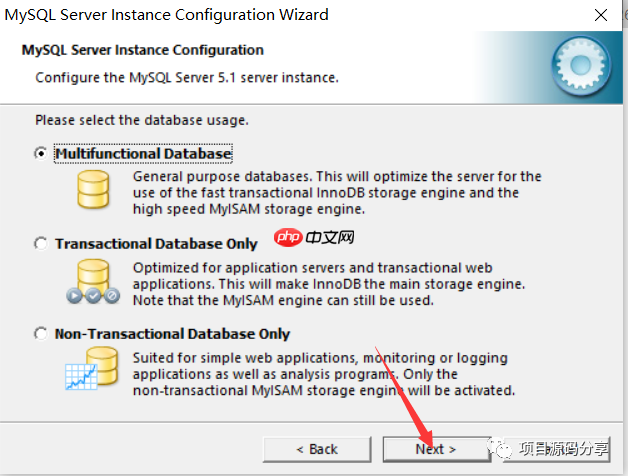
Task: Click the "Transactional Database Only" label text
Action: point(156,244)
